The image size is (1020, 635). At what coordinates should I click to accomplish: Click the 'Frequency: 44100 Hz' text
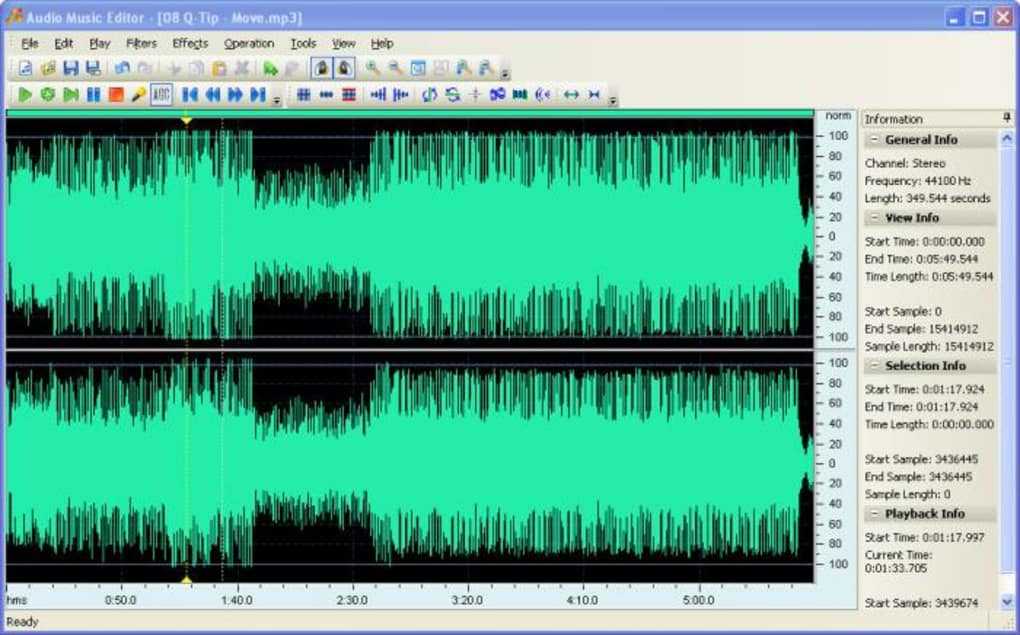pyautogui.click(x=918, y=181)
